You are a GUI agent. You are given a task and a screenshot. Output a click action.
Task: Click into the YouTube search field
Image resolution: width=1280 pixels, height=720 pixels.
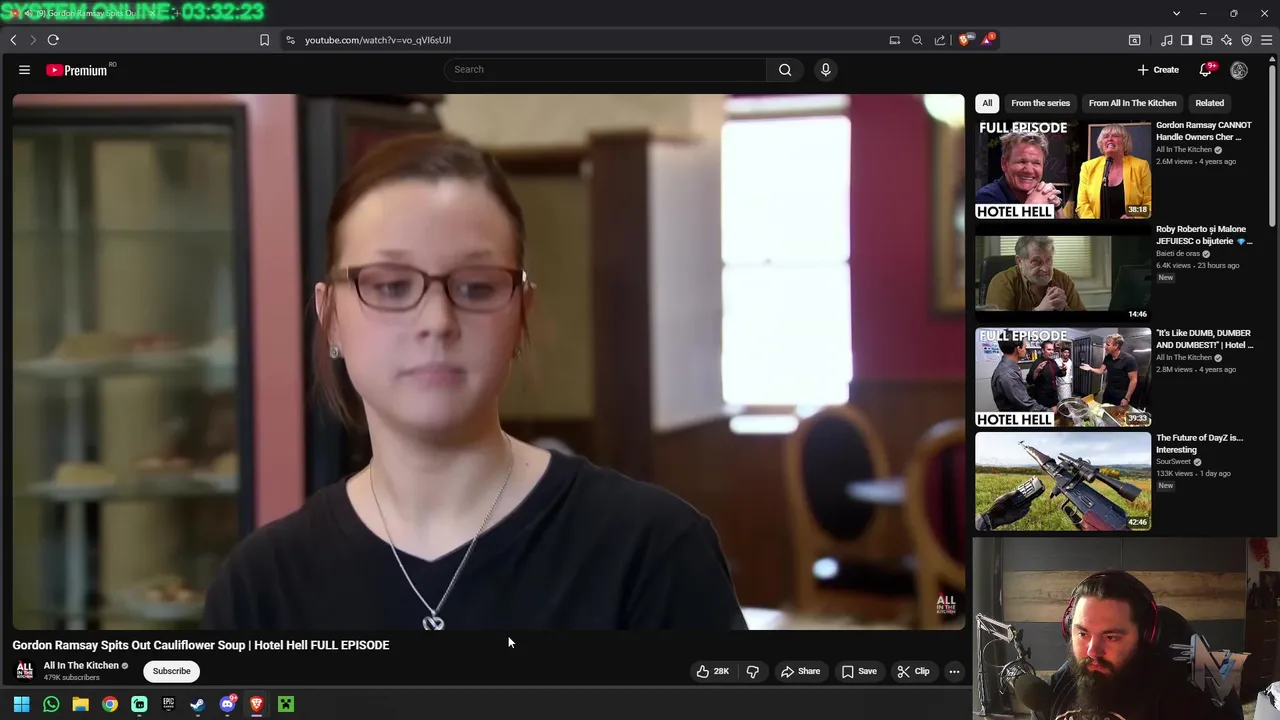[x=606, y=70]
